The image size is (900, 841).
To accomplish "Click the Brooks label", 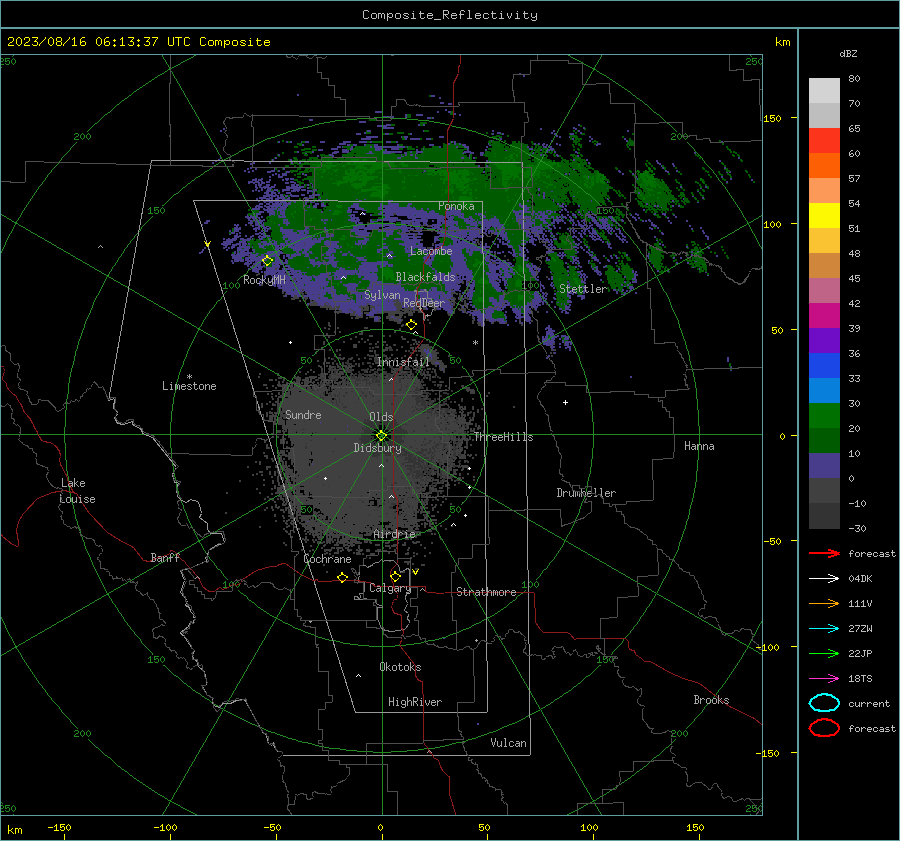I will click(711, 700).
